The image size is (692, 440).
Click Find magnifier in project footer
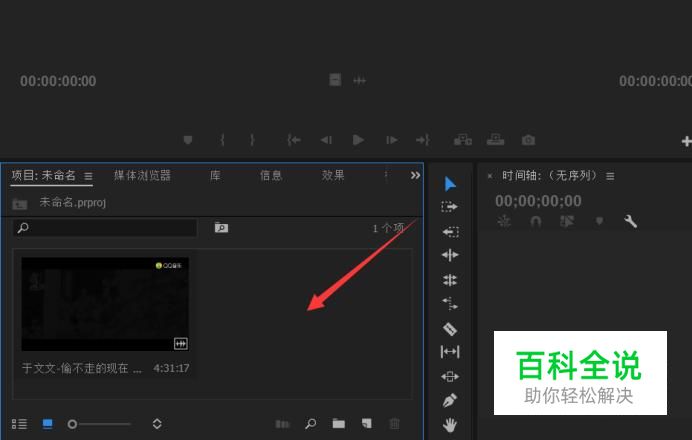(x=311, y=424)
